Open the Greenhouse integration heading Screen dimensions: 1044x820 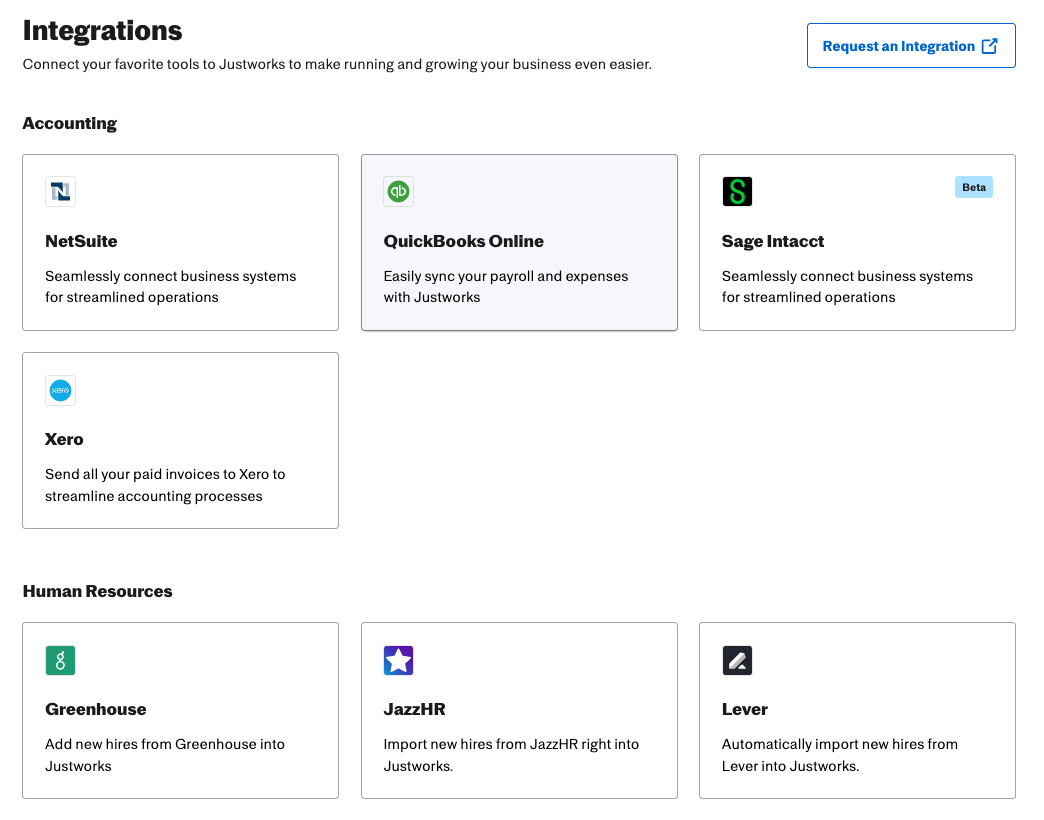[95, 710]
